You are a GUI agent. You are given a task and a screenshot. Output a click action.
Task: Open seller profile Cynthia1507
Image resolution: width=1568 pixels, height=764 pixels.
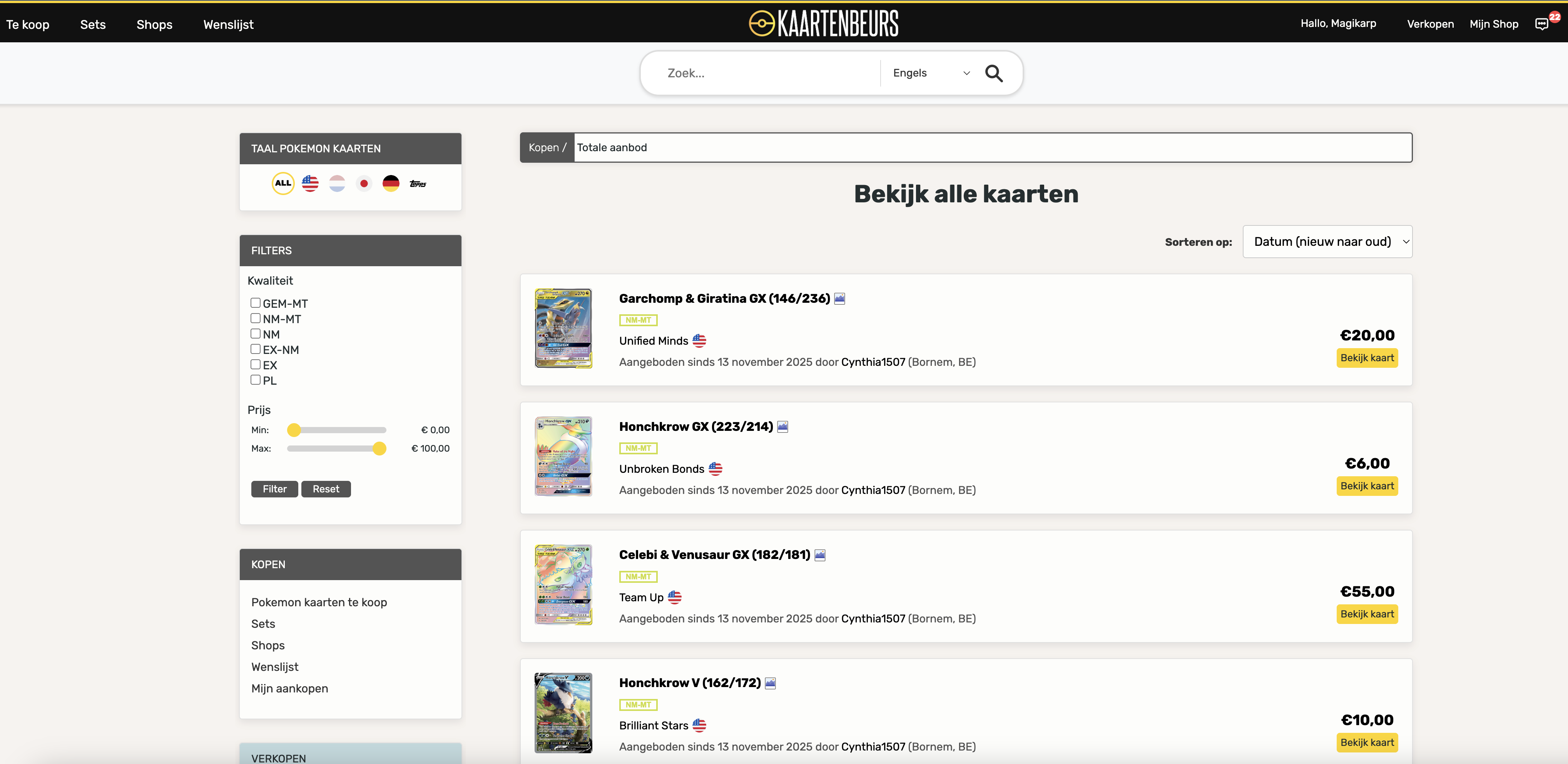(x=873, y=362)
